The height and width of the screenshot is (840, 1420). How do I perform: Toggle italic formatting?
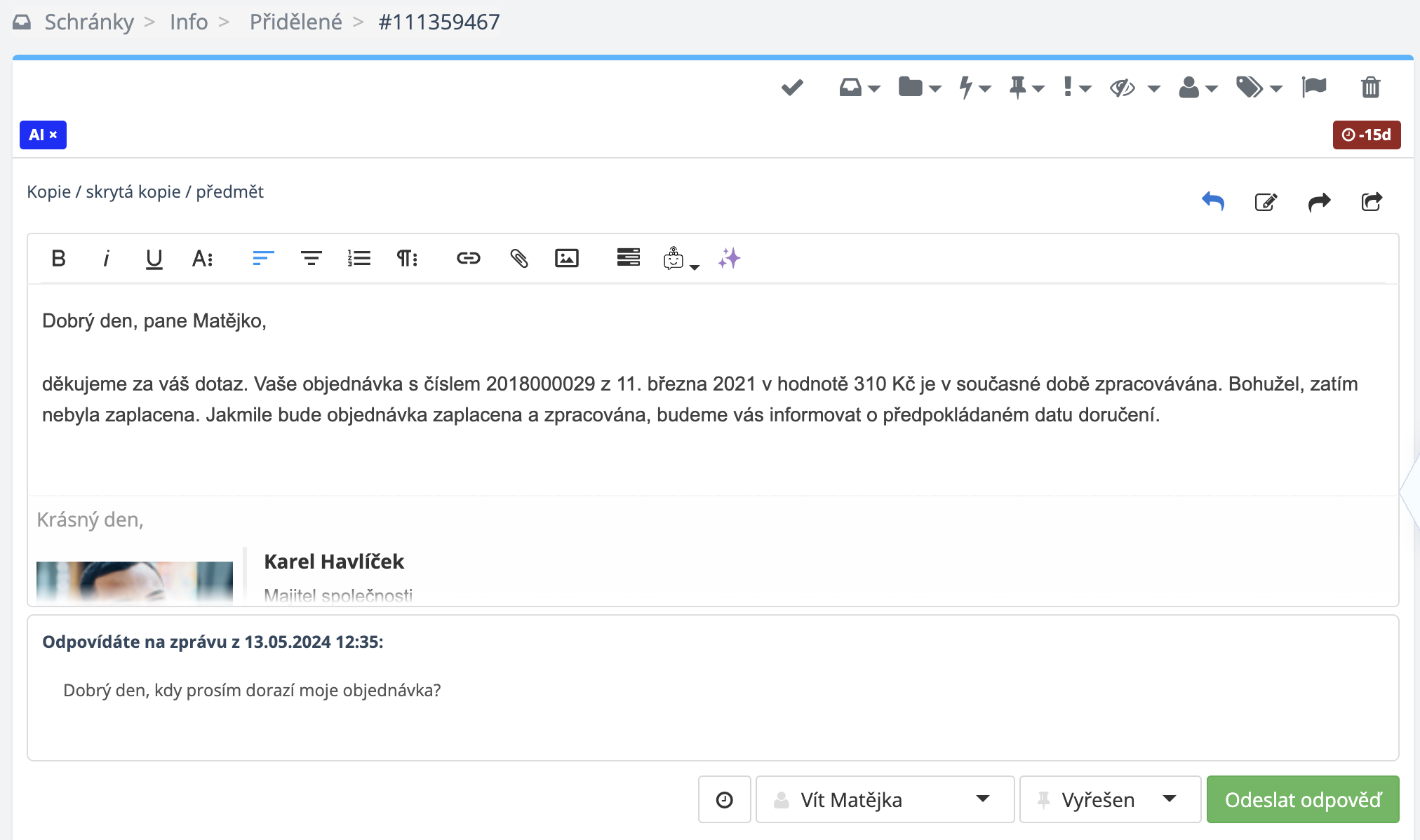(x=106, y=258)
